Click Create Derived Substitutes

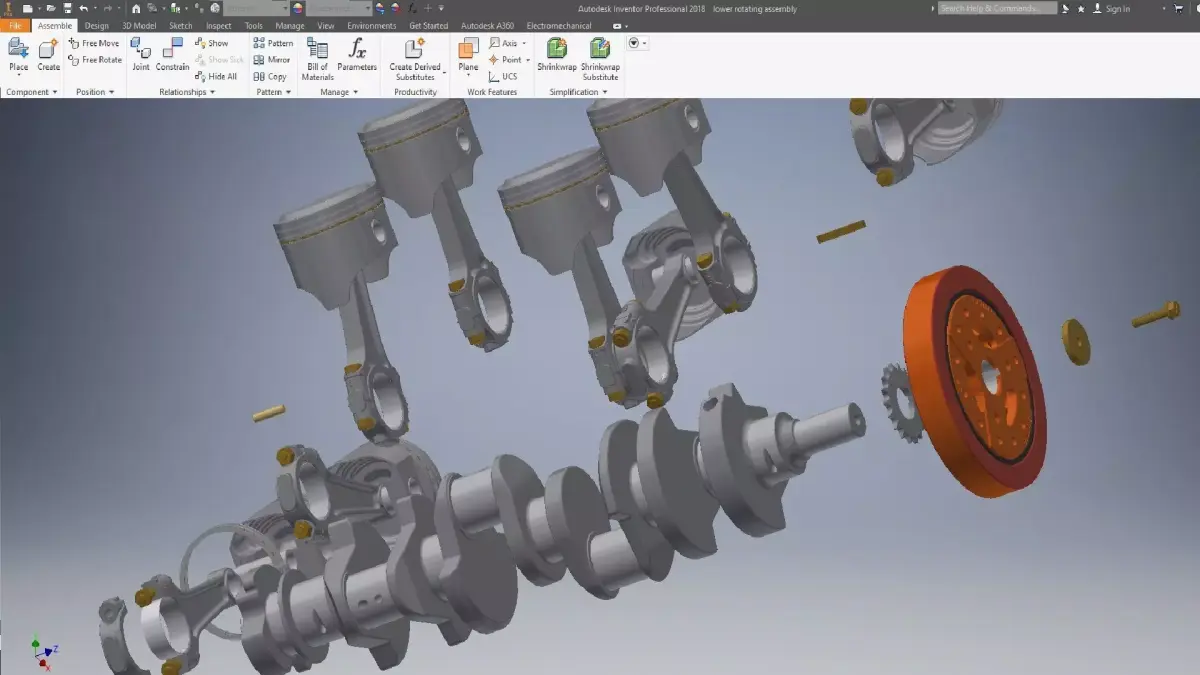(415, 59)
